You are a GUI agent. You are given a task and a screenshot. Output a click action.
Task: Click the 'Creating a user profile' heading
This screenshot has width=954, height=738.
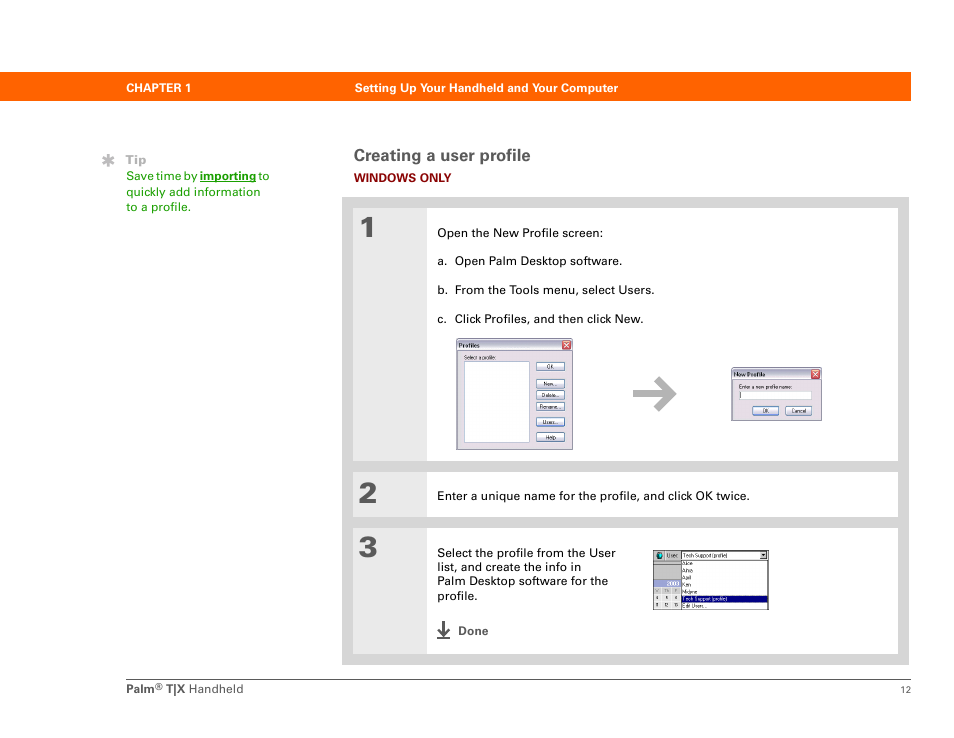coord(442,155)
